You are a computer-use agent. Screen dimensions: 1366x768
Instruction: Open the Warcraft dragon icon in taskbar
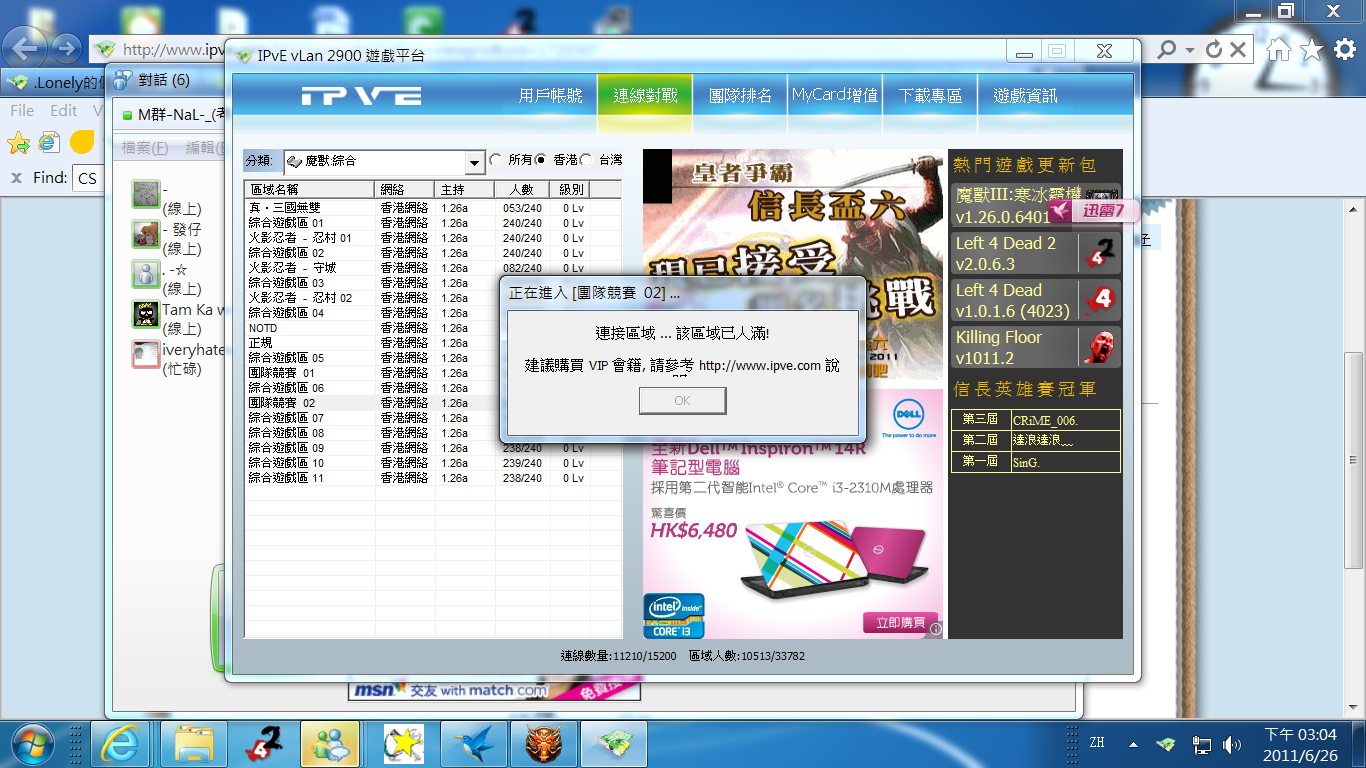(x=543, y=744)
